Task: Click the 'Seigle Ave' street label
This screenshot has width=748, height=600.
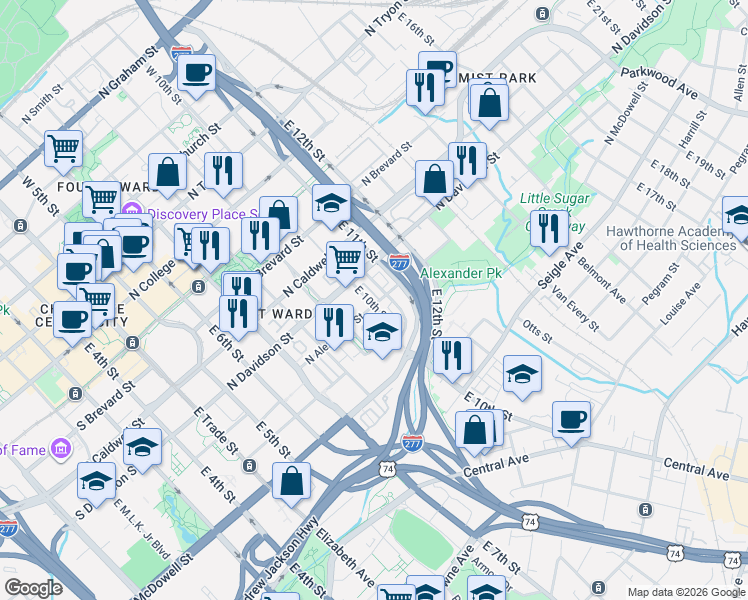Action: pos(560,265)
